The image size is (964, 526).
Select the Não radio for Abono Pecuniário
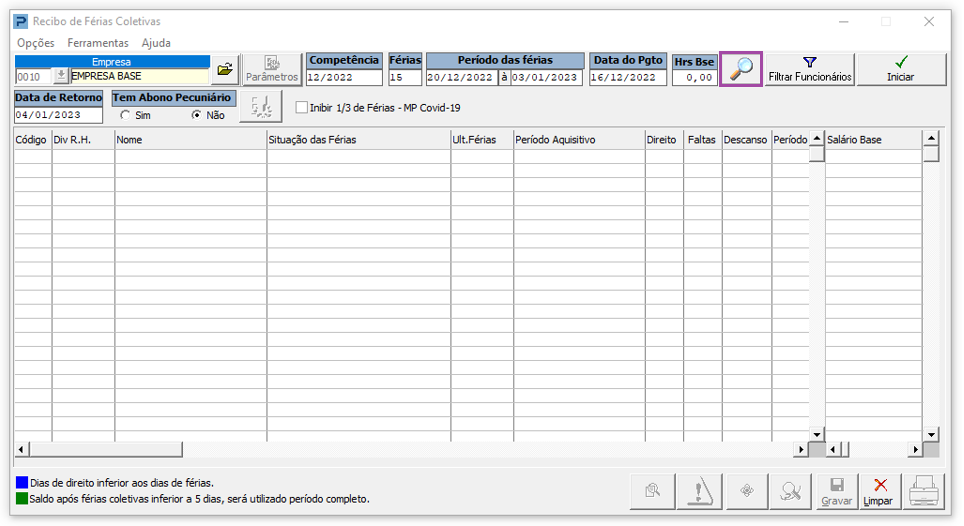[x=197, y=115]
